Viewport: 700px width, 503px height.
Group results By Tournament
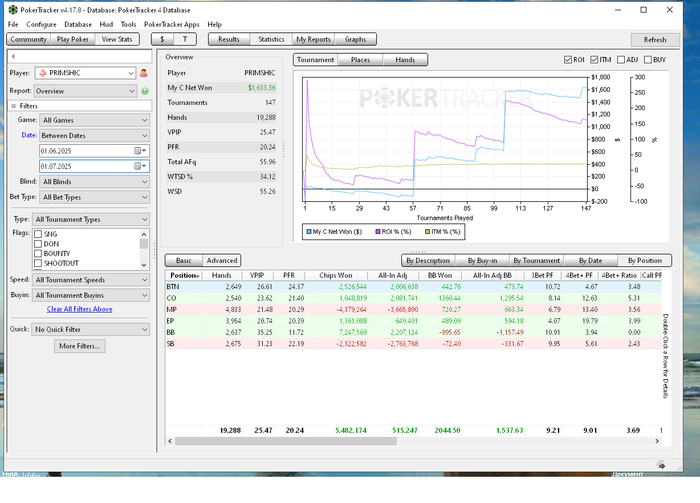point(536,260)
